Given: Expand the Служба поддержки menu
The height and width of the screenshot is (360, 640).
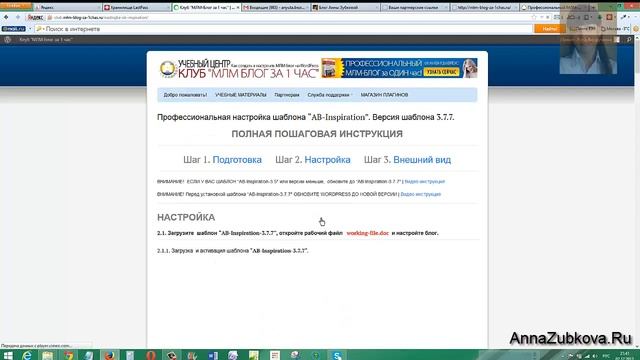Looking at the screenshot, I should pos(329,95).
